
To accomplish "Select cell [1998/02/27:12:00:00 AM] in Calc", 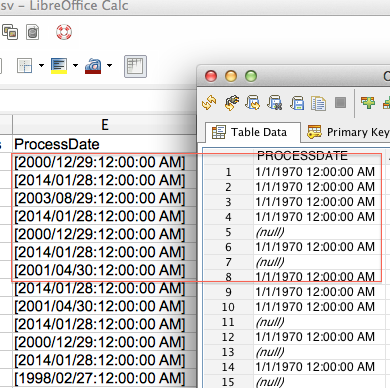I will click(x=104, y=378).
